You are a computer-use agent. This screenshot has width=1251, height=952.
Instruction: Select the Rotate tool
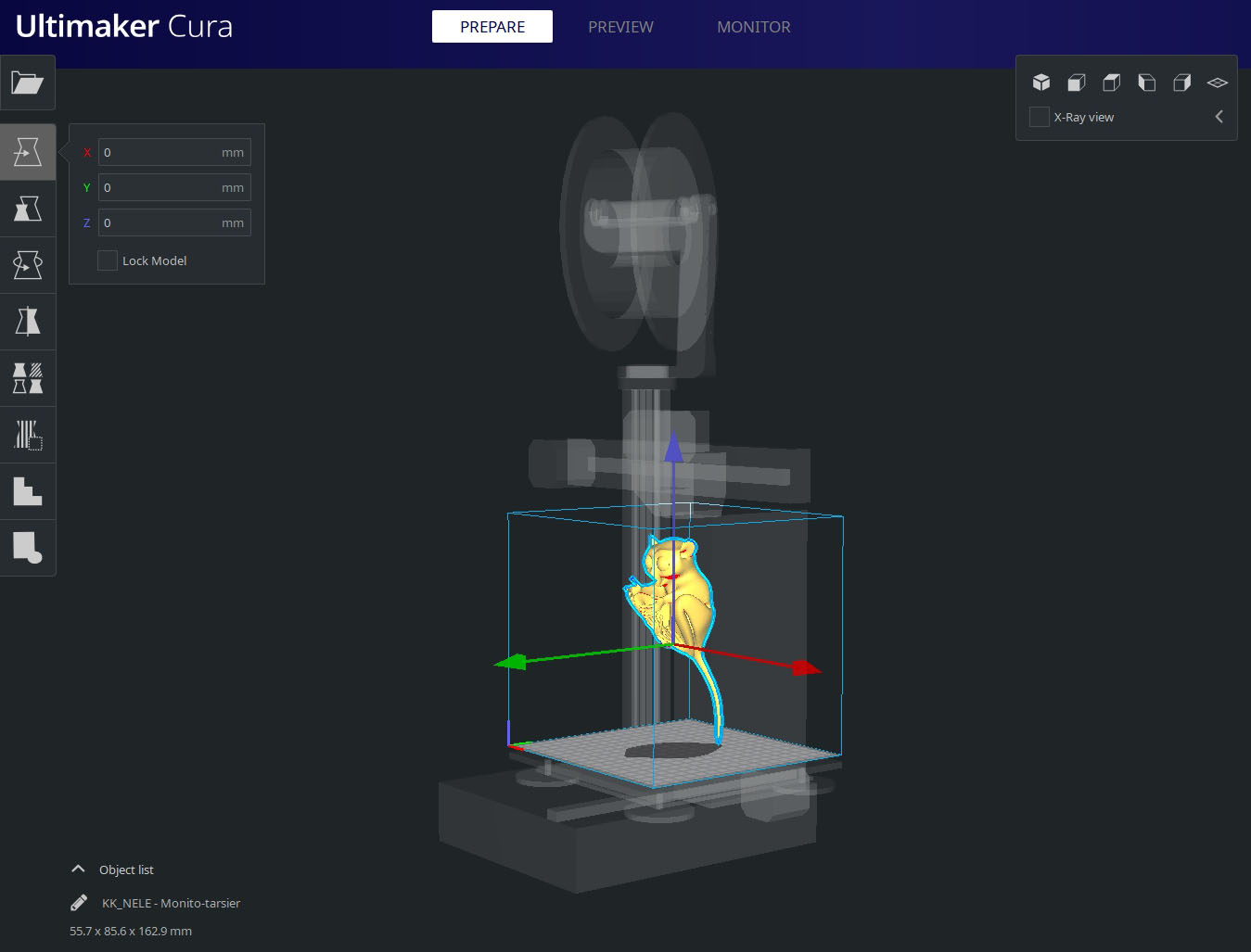click(28, 265)
